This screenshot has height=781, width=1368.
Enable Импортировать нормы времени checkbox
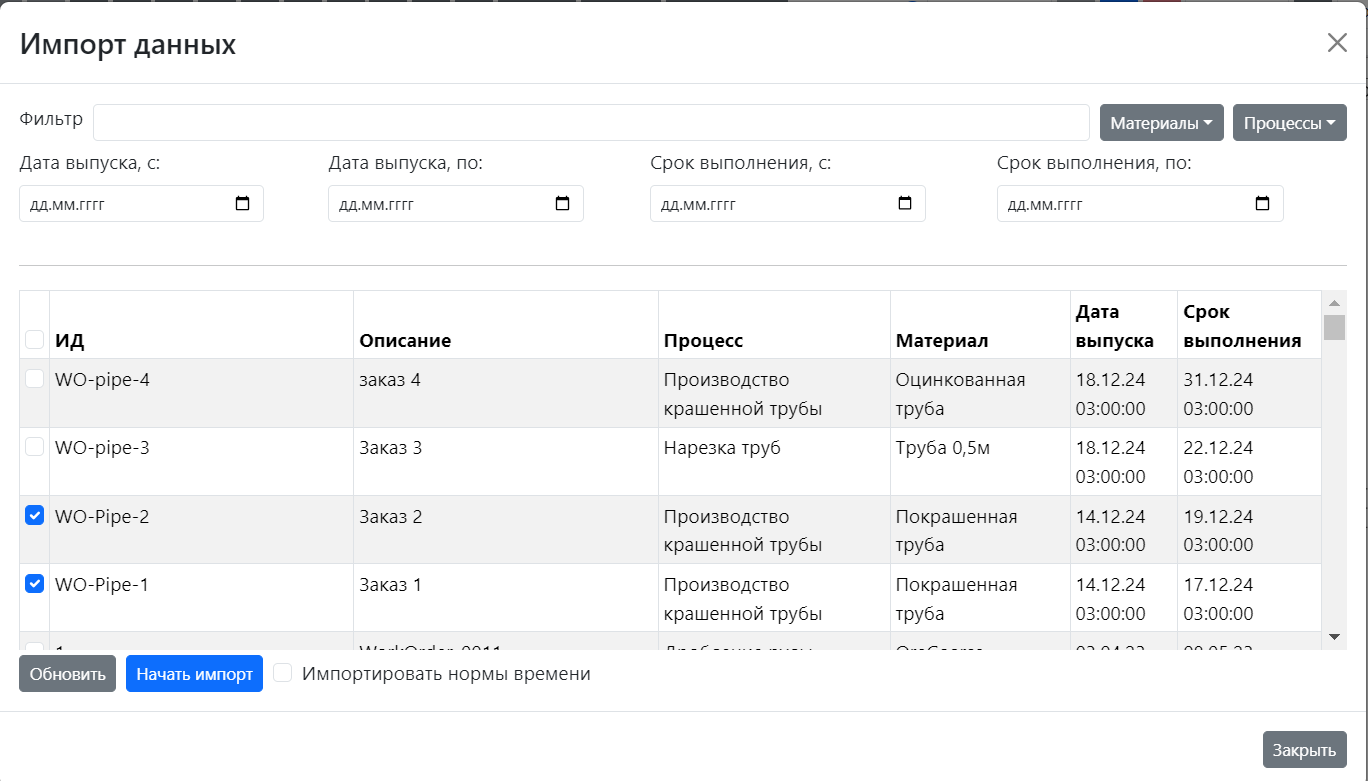tap(283, 673)
